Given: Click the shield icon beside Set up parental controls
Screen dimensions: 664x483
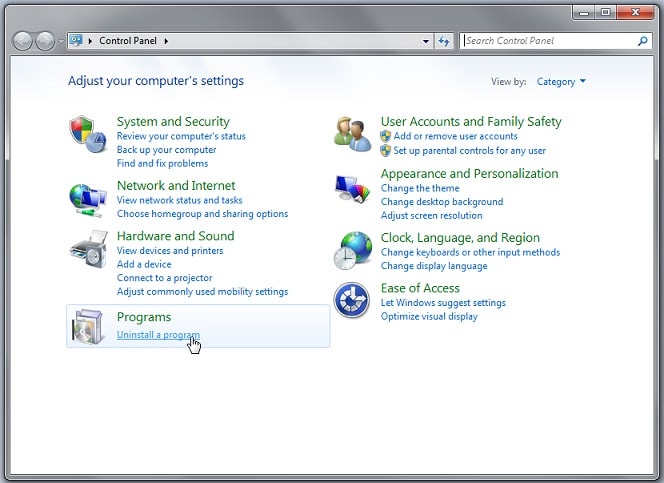Looking at the screenshot, I should 385,151.
